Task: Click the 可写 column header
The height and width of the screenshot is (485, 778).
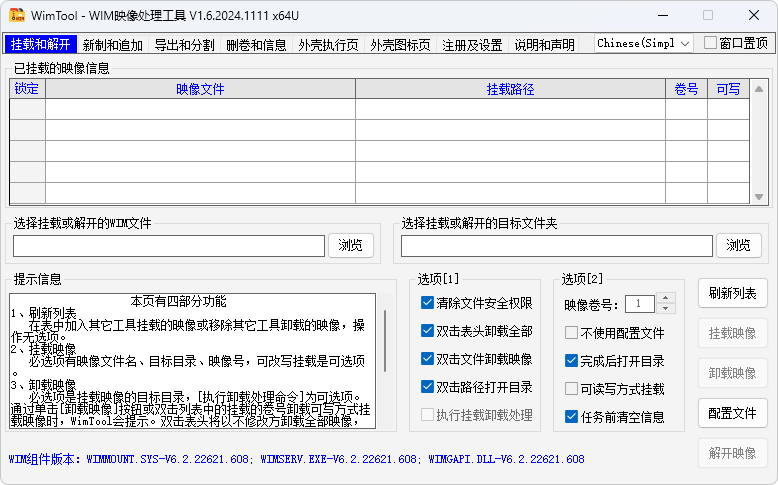Action: tap(728, 89)
